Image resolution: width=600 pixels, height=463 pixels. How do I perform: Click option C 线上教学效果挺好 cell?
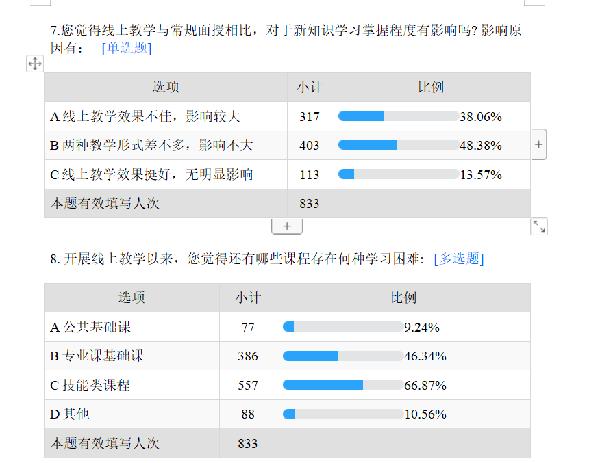pyautogui.click(x=166, y=174)
